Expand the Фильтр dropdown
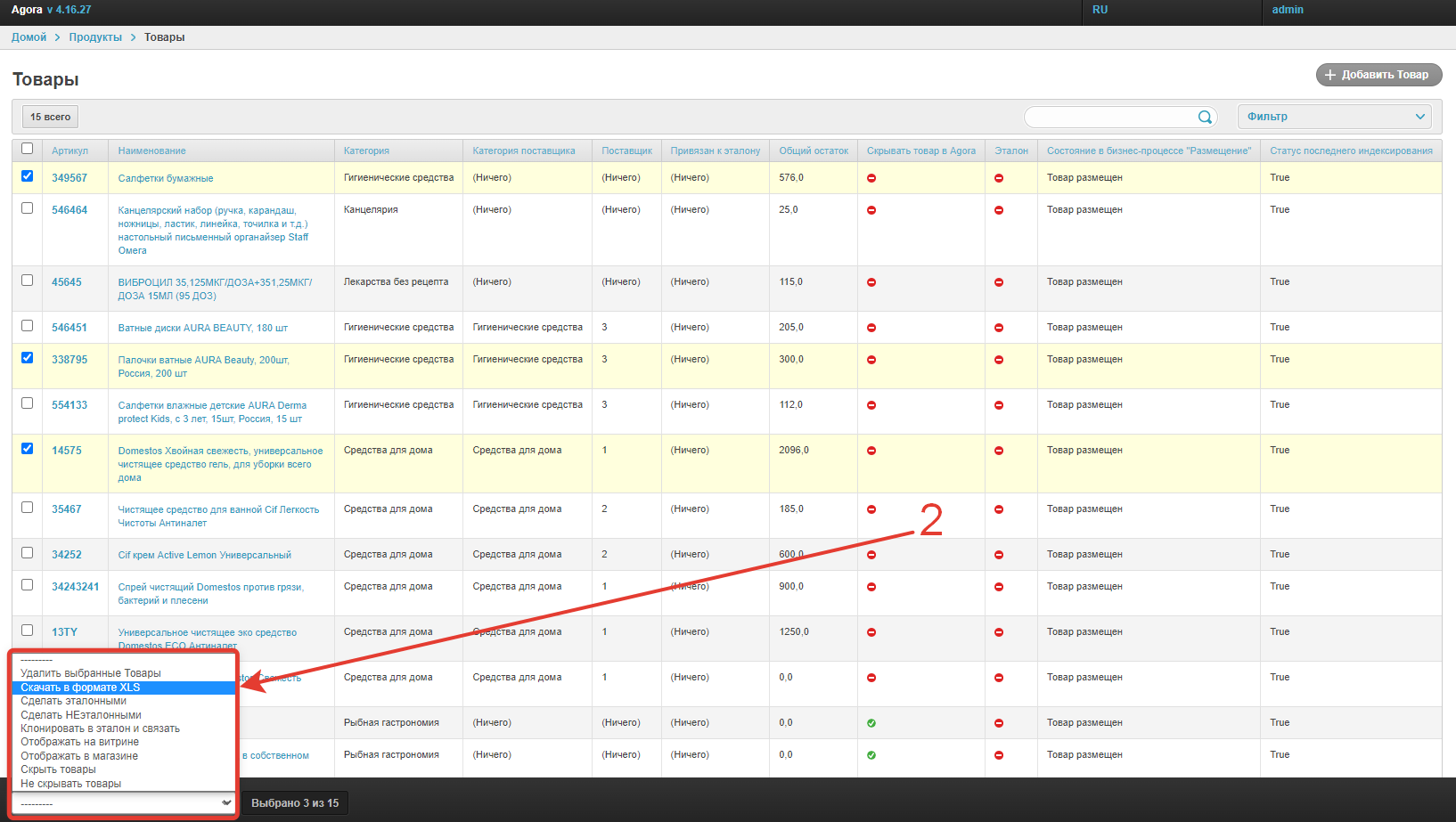This screenshot has width=1456, height=822. (x=1334, y=117)
